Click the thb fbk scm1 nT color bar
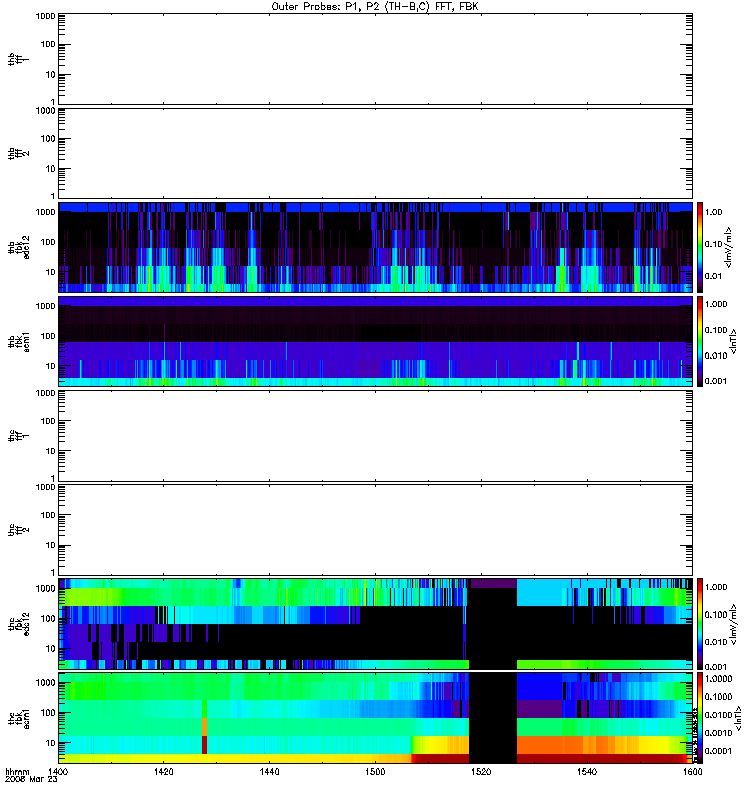Screen dimensions: 750x800 click(x=700, y=342)
